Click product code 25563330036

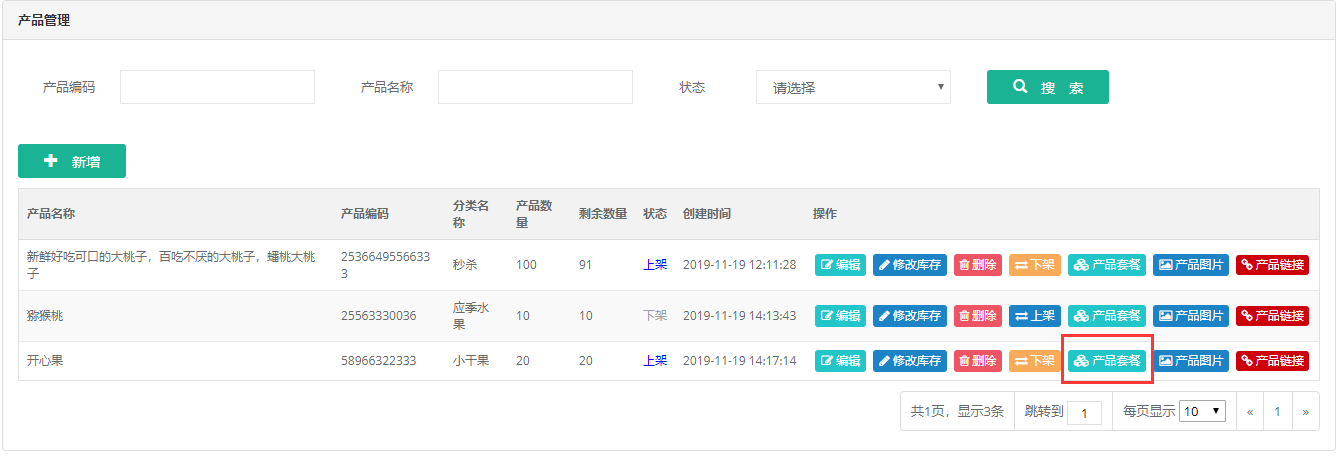coord(379,316)
